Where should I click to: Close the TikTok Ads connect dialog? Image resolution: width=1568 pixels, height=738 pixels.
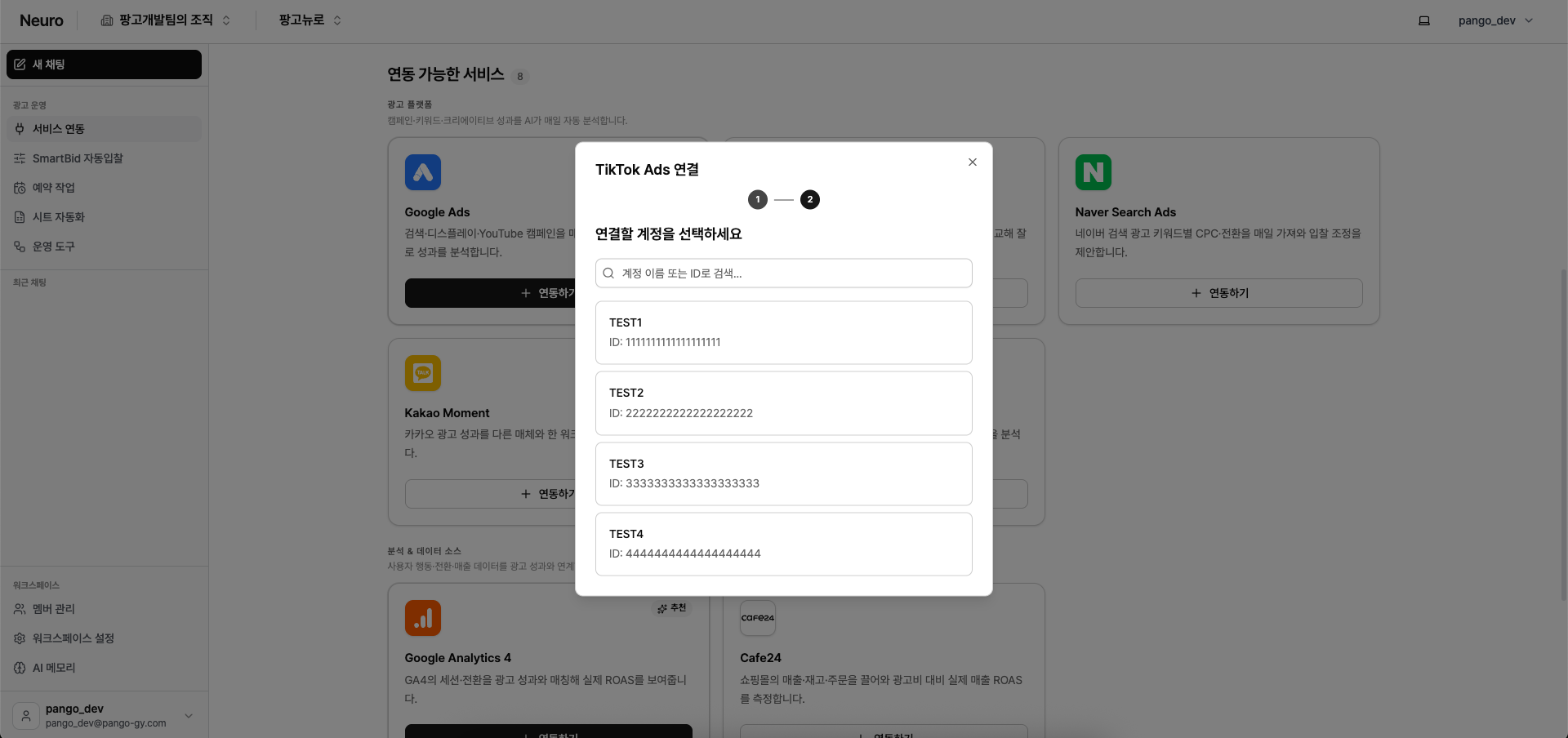tap(972, 162)
